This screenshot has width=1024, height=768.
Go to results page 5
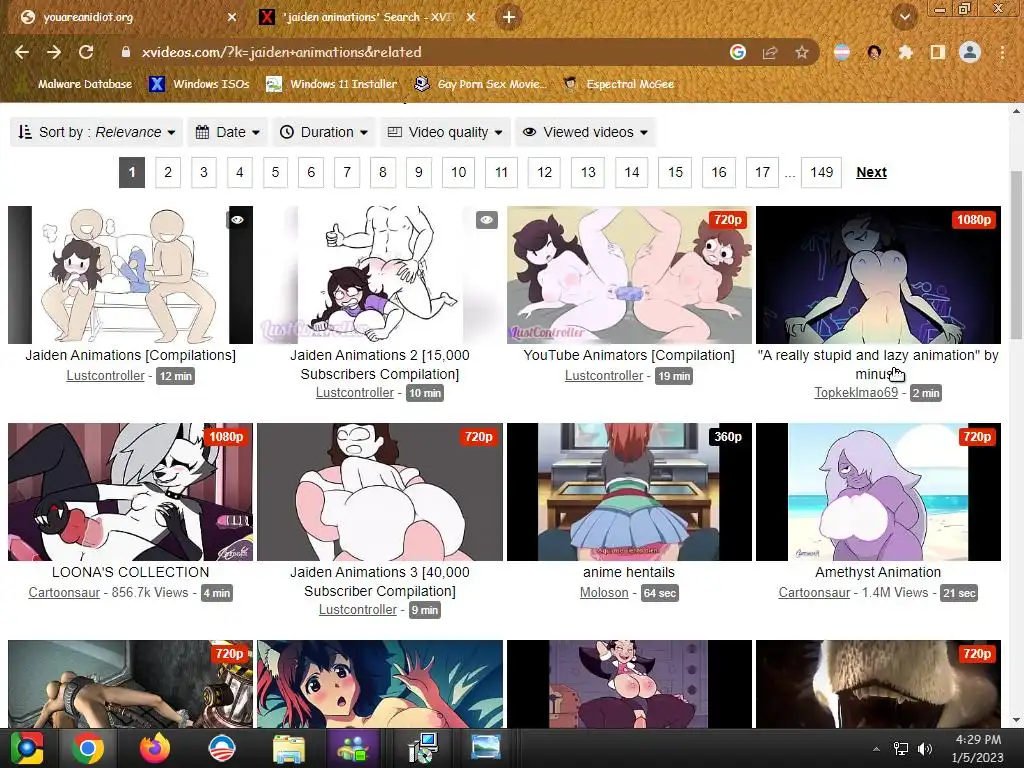[275, 172]
